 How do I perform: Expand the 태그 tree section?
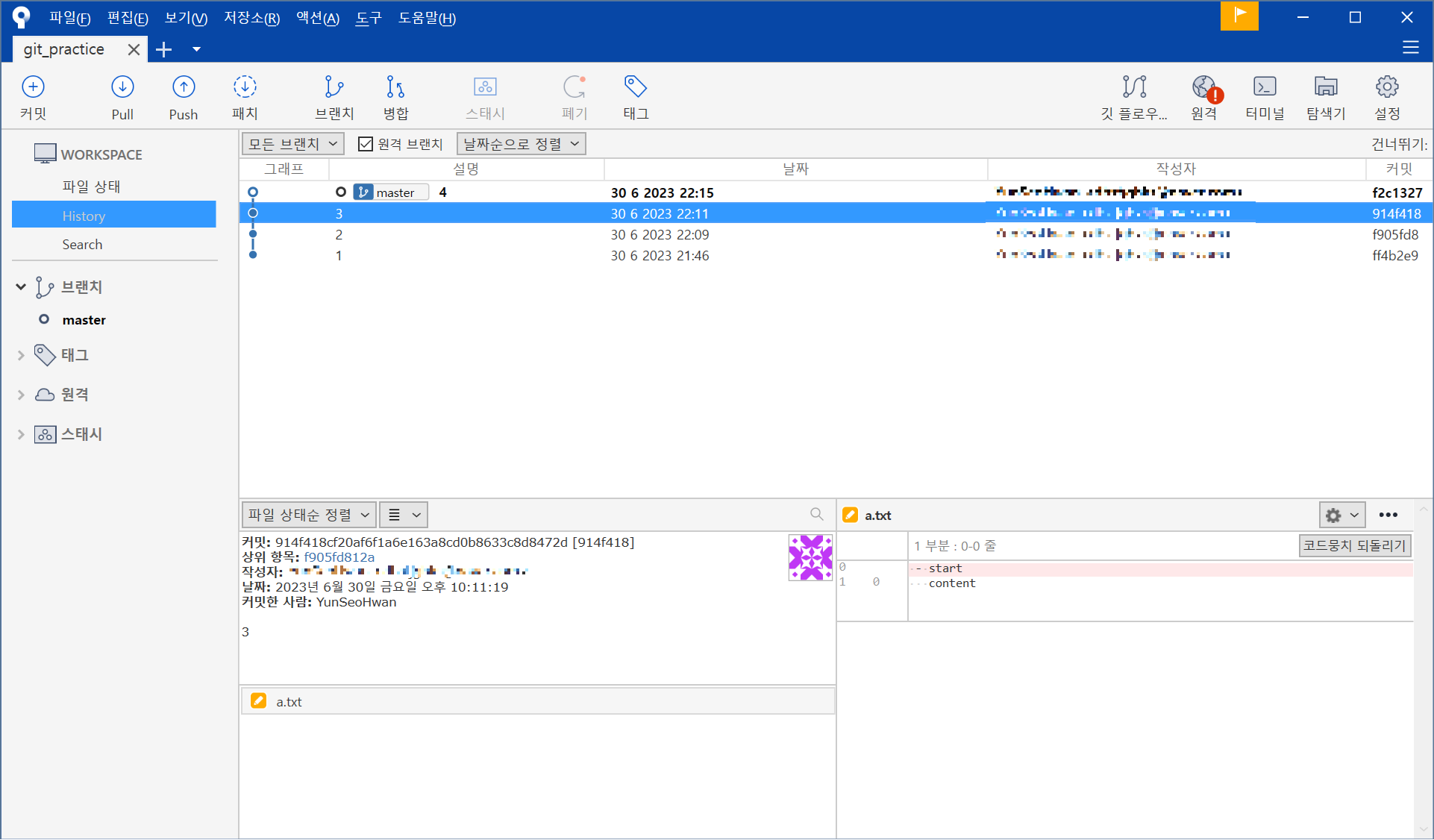pyautogui.click(x=21, y=356)
